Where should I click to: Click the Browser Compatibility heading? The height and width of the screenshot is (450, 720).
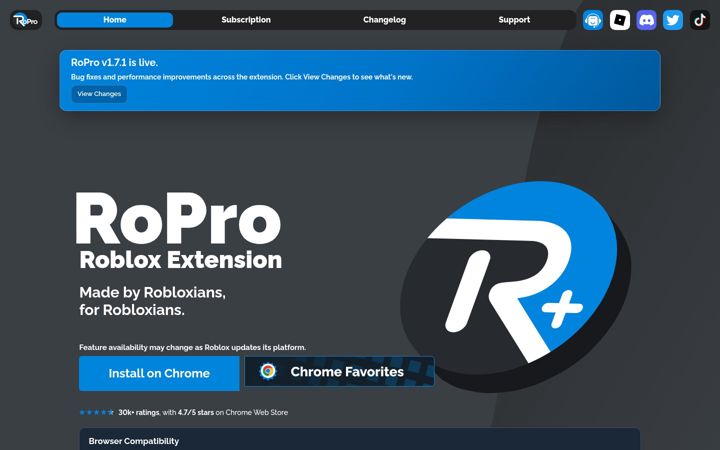pos(134,441)
